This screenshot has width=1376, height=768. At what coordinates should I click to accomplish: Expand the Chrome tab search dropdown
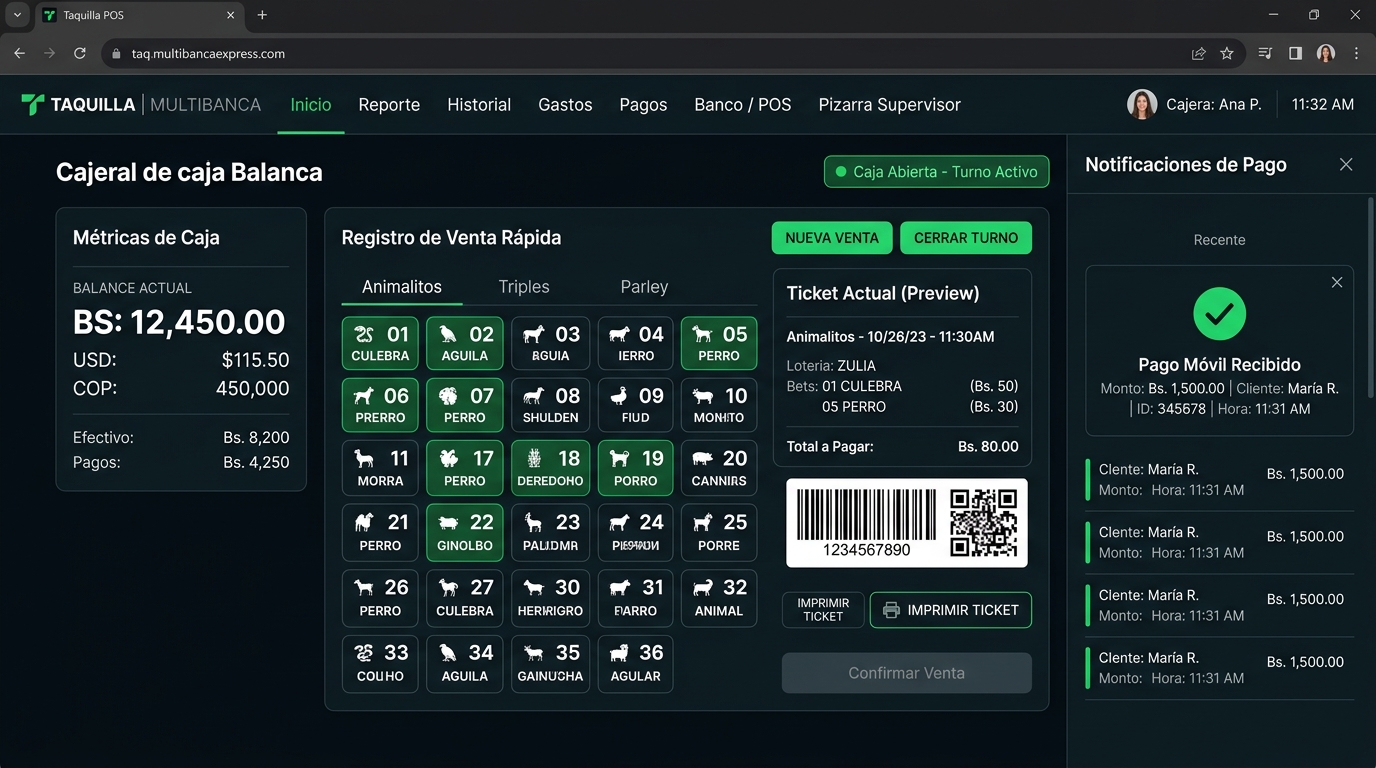[17, 15]
